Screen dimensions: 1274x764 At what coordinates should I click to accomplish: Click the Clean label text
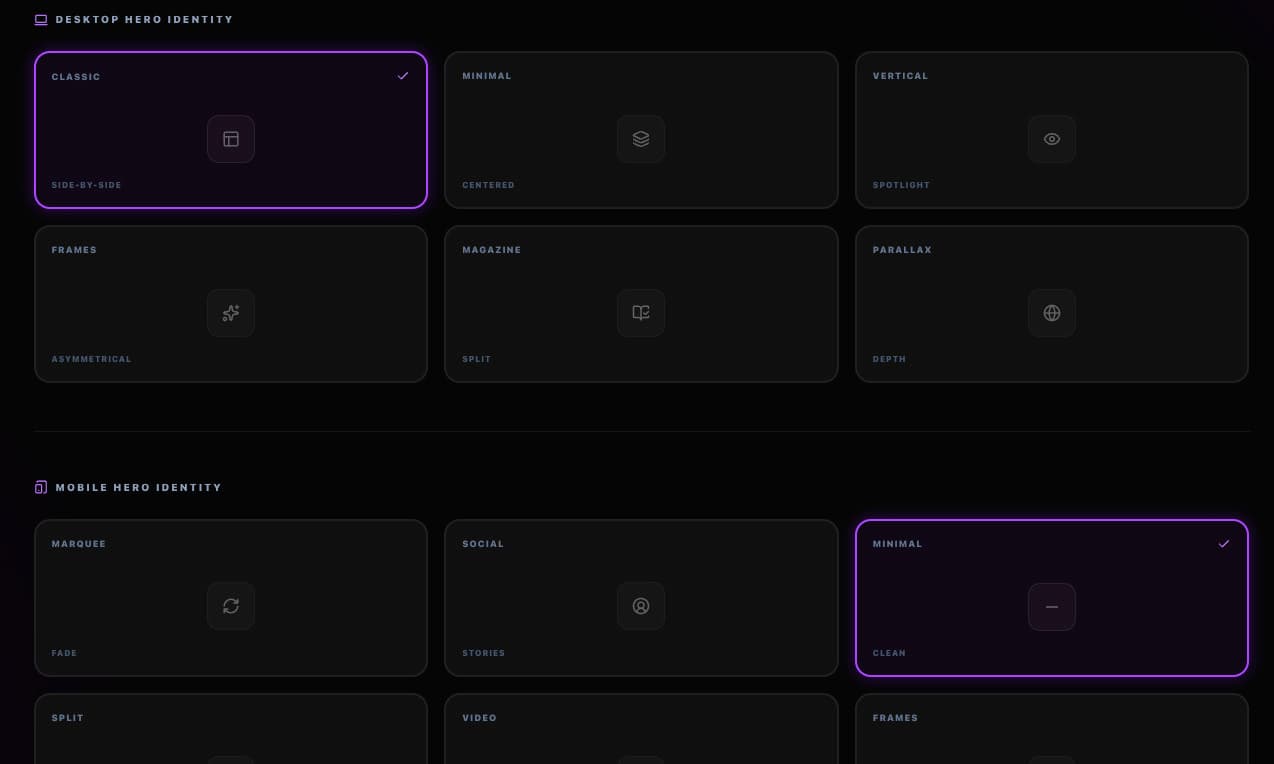889,653
